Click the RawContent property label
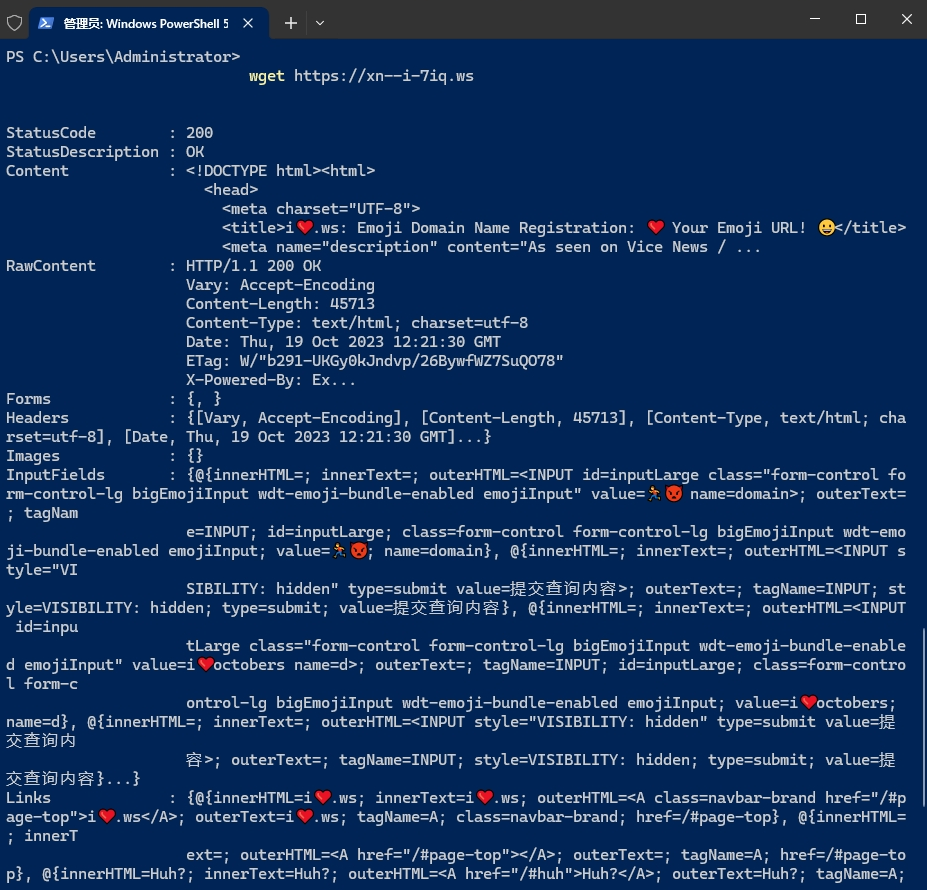This screenshot has width=927, height=890. pos(51,266)
